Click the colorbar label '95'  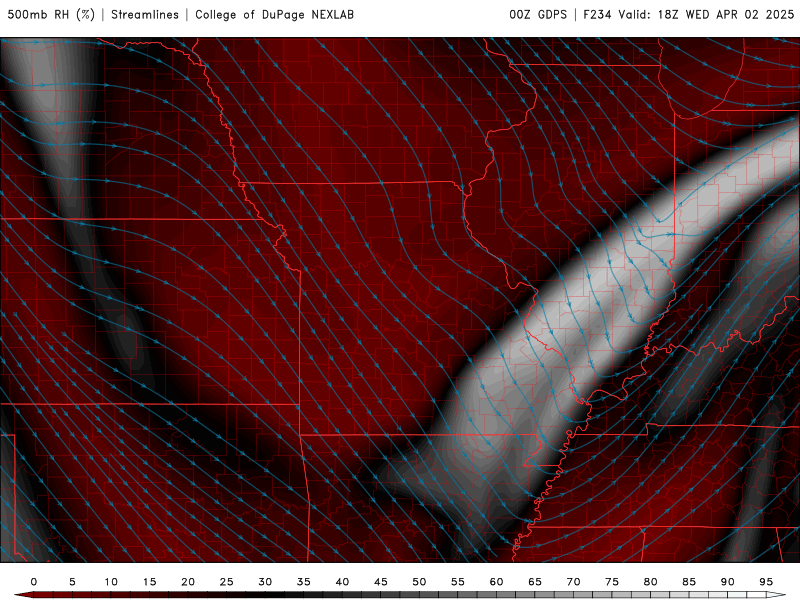click(766, 582)
